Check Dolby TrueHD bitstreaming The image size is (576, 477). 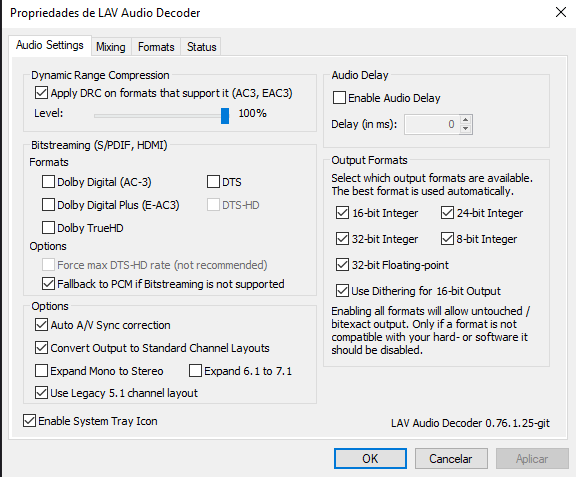48,227
